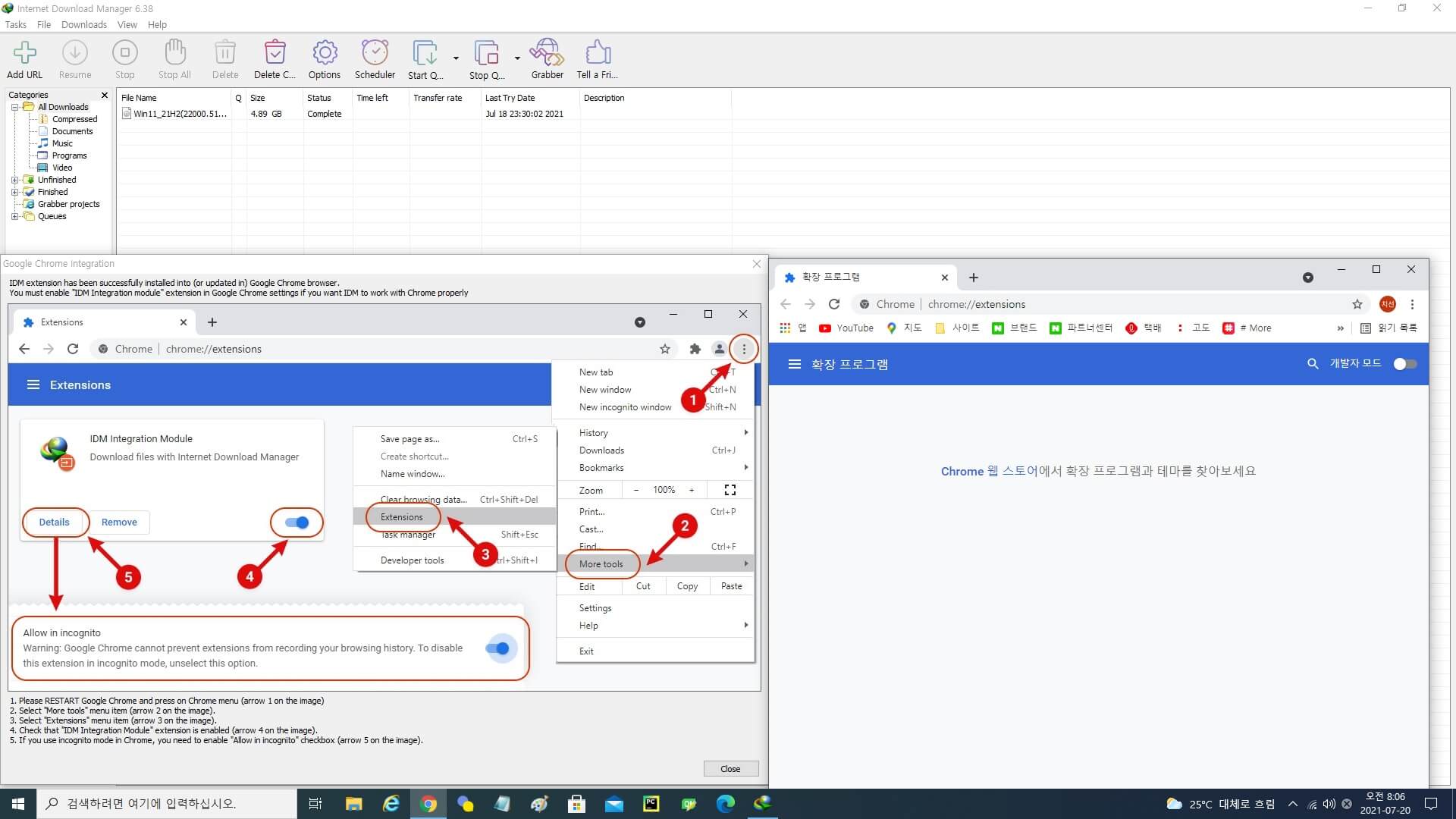Search extensions with magnifier icon
Screen dimensions: 1456x819
(x=1313, y=364)
